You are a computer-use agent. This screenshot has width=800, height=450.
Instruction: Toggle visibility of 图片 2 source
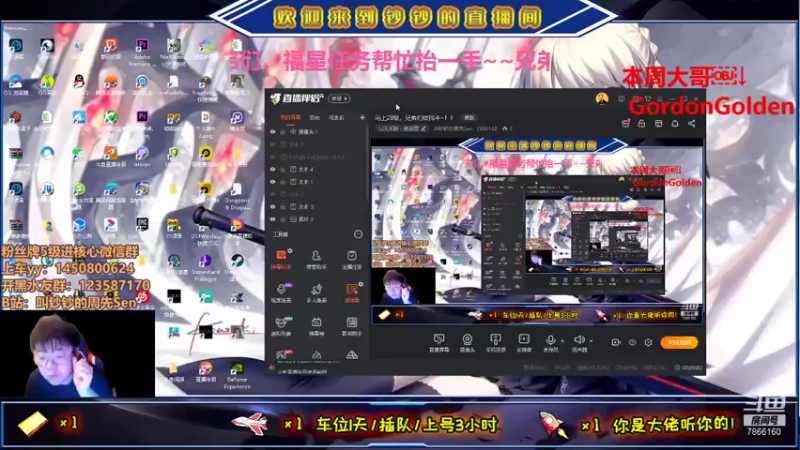[273, 219]
